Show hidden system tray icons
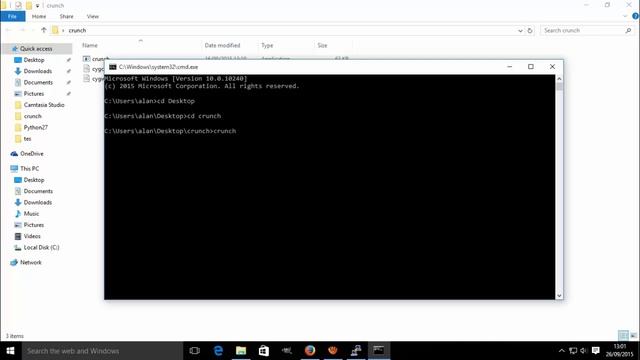 562,351
